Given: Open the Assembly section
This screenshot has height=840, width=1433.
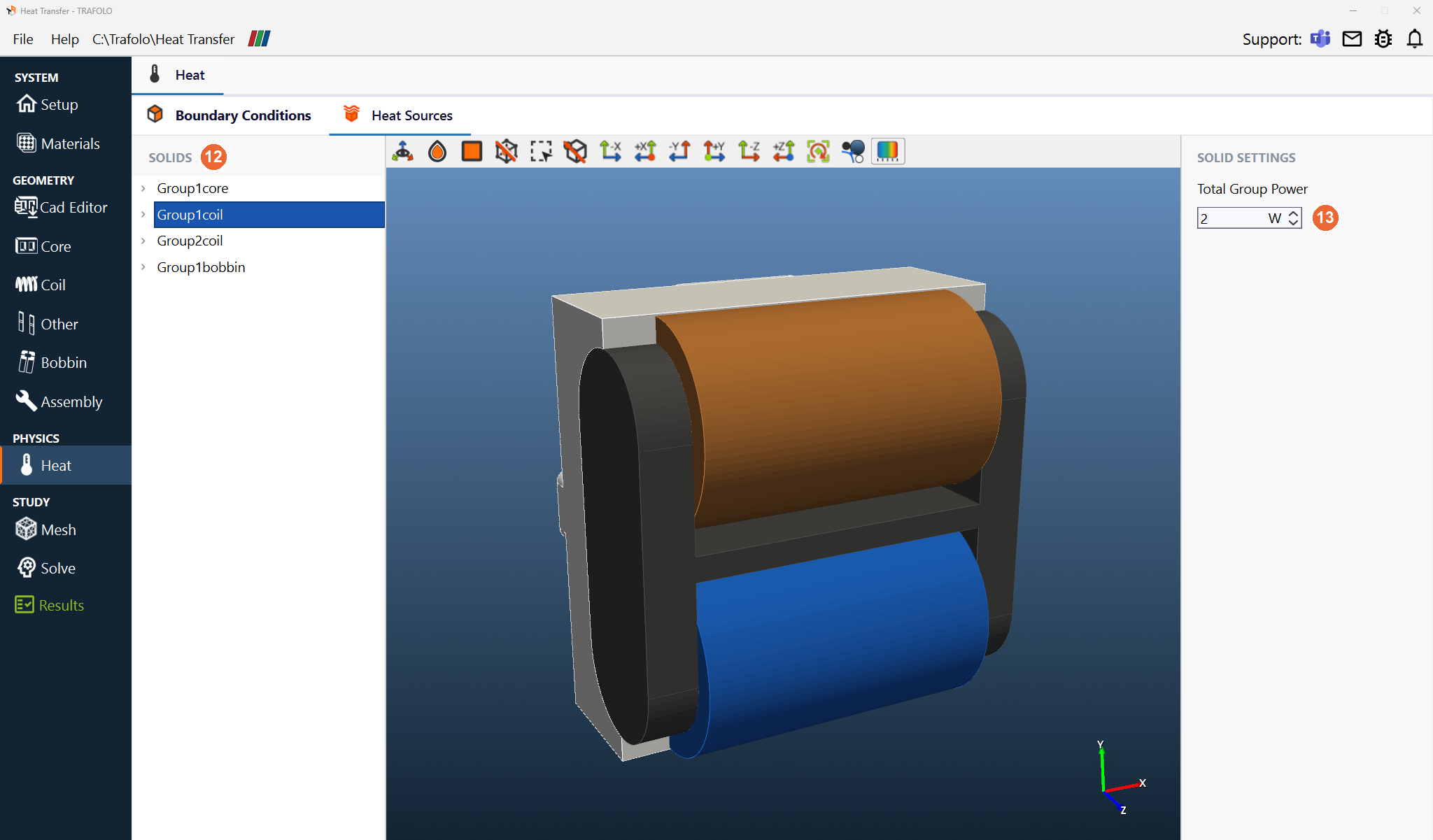Looking at the screenshot, I should [x=59, y=401].
